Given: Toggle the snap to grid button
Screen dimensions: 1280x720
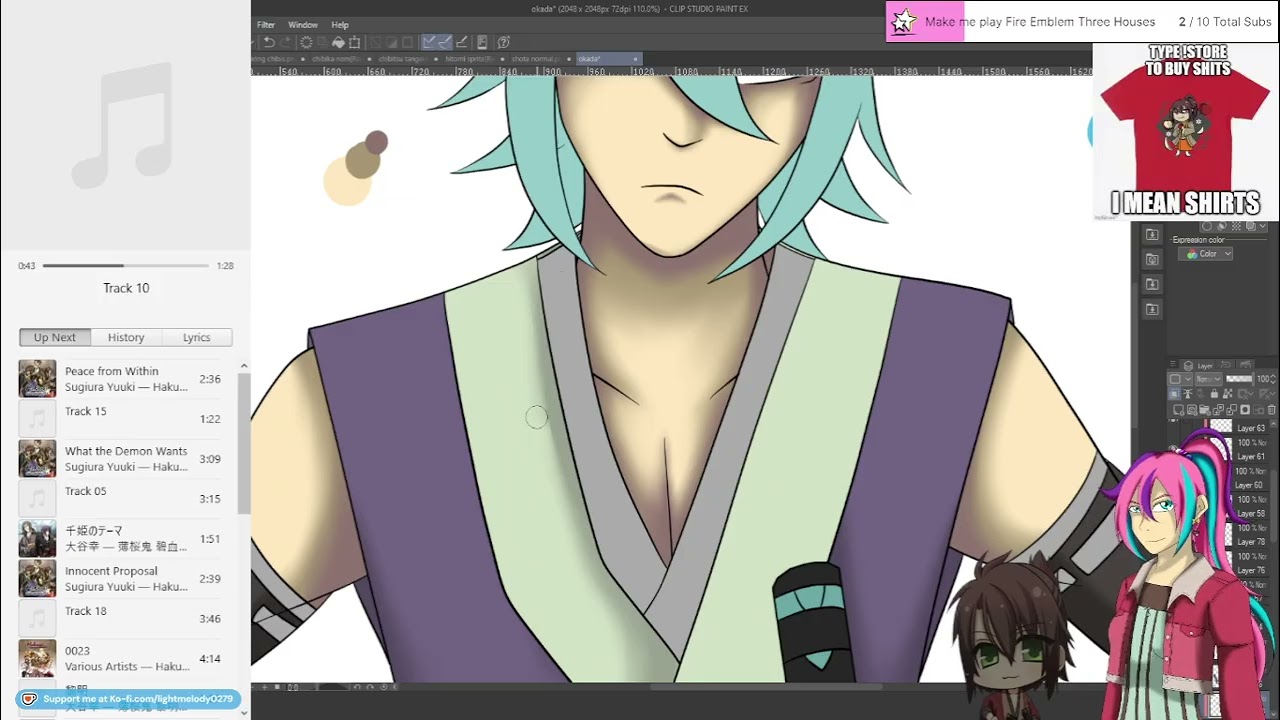Looking at the screenshot, I should click(x=460, y=42).
